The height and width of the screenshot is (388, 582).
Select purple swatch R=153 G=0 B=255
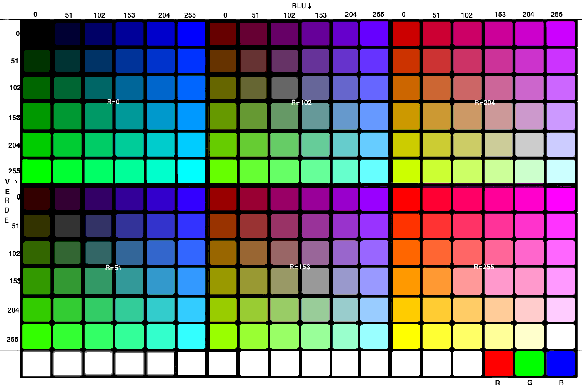coord(374,199)
